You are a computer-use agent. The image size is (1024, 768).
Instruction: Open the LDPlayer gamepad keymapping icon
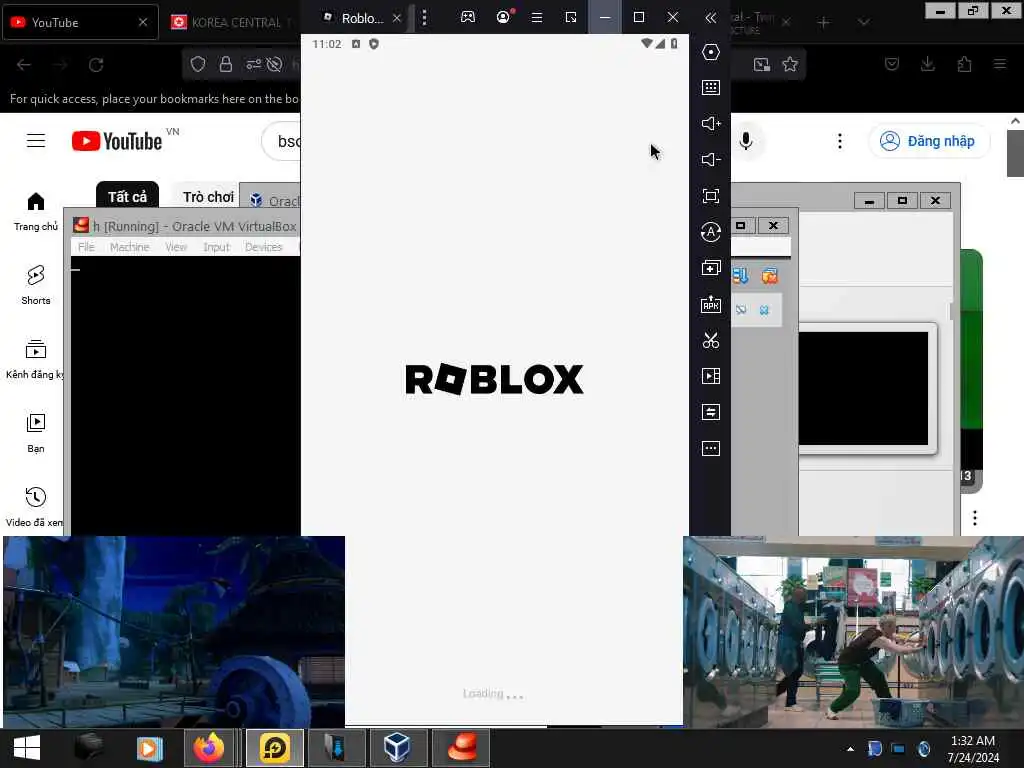click(x=468, y=18)
